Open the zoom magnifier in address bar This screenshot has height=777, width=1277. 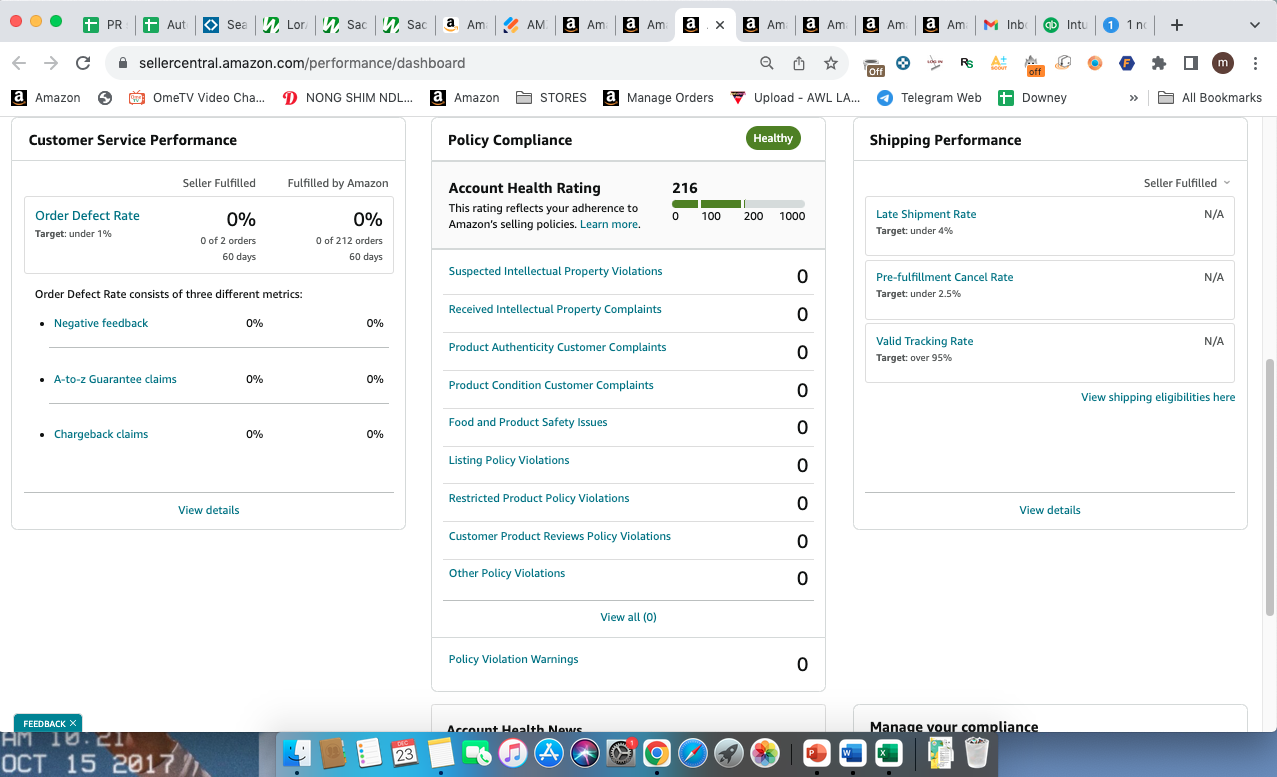tap(767, 63)
